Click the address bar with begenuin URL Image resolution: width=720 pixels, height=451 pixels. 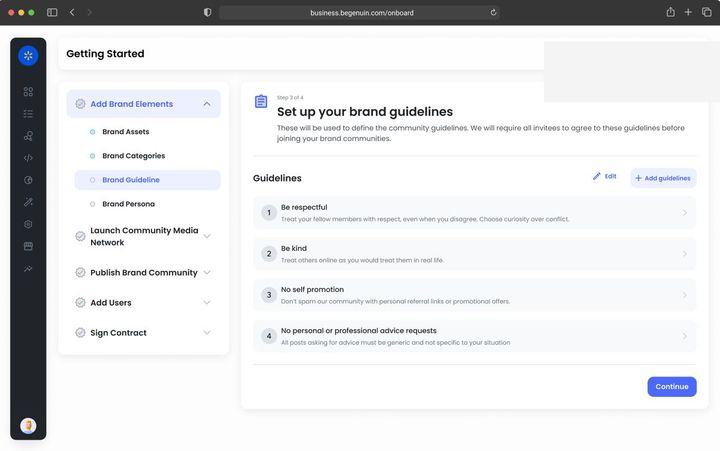[360, 12]
